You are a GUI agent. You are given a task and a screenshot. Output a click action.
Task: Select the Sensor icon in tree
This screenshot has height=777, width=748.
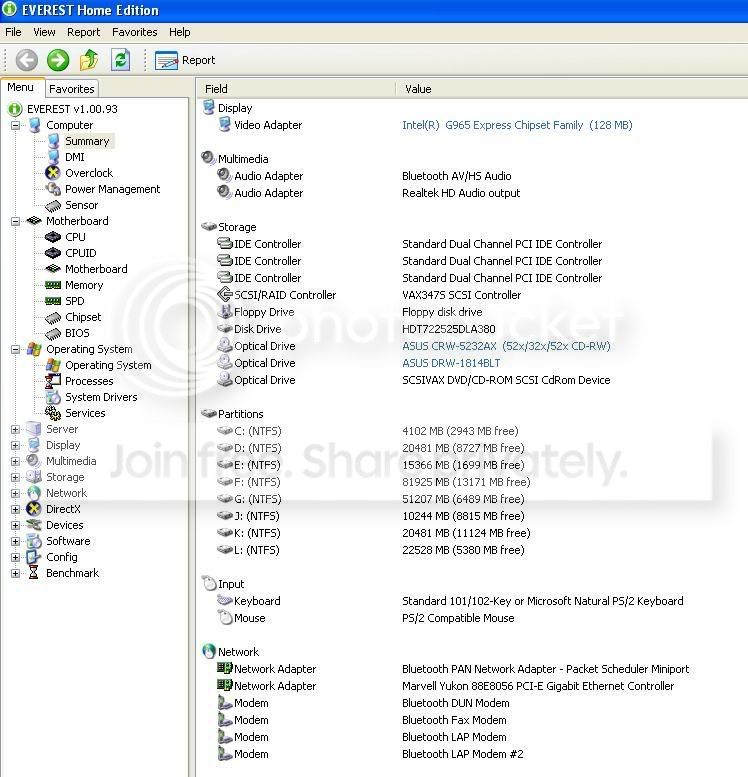(x=53, y=205)
